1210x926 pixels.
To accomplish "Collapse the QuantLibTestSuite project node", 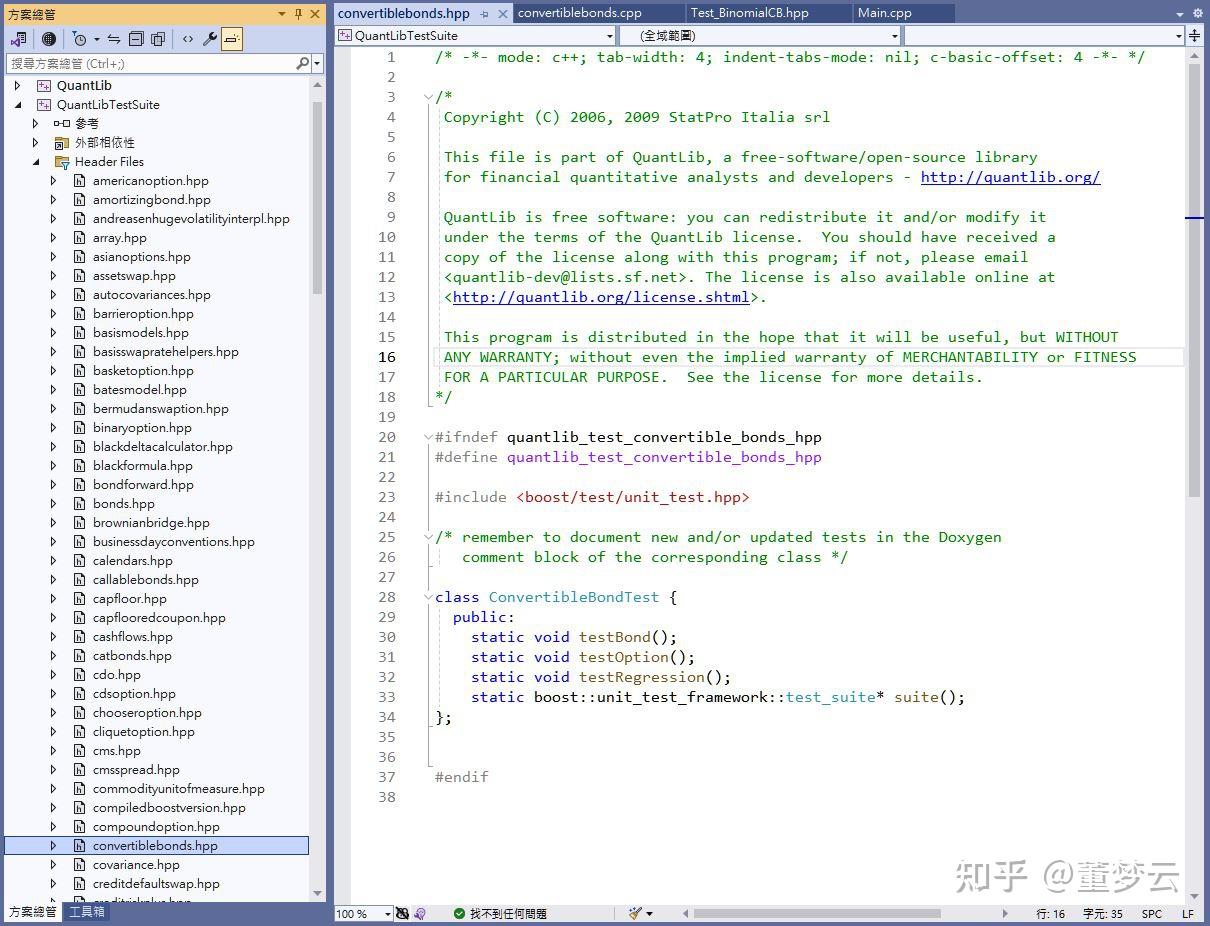I will point(18,105).
